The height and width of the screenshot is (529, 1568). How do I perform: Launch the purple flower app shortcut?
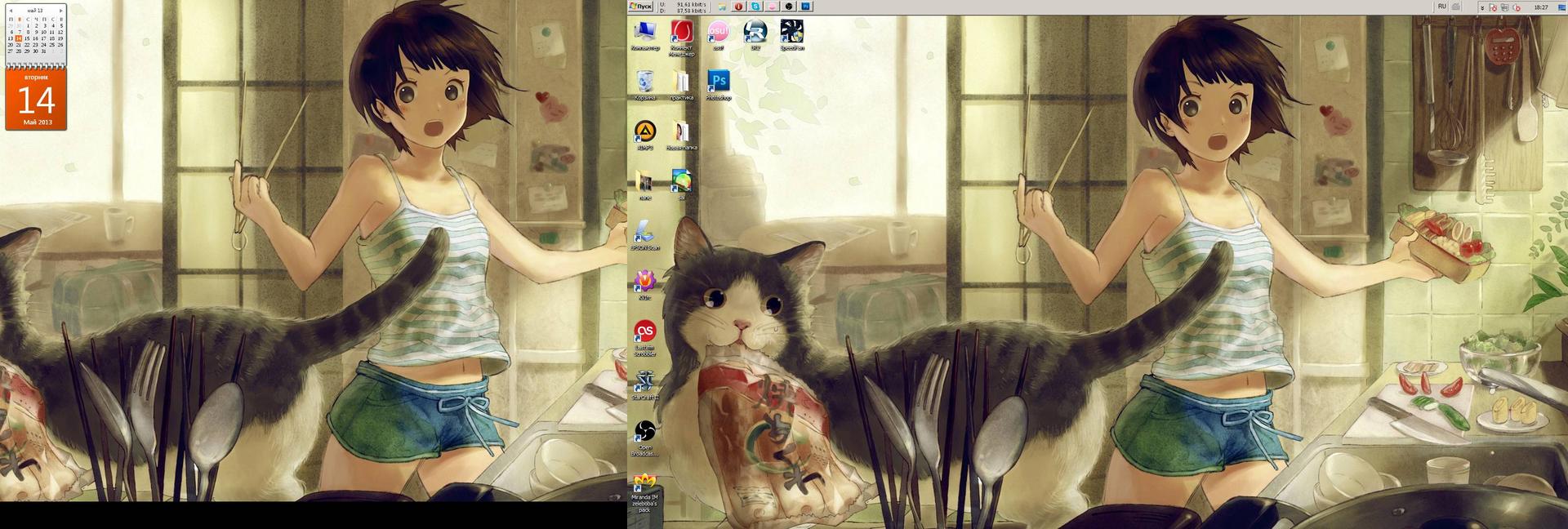[645, 285]
